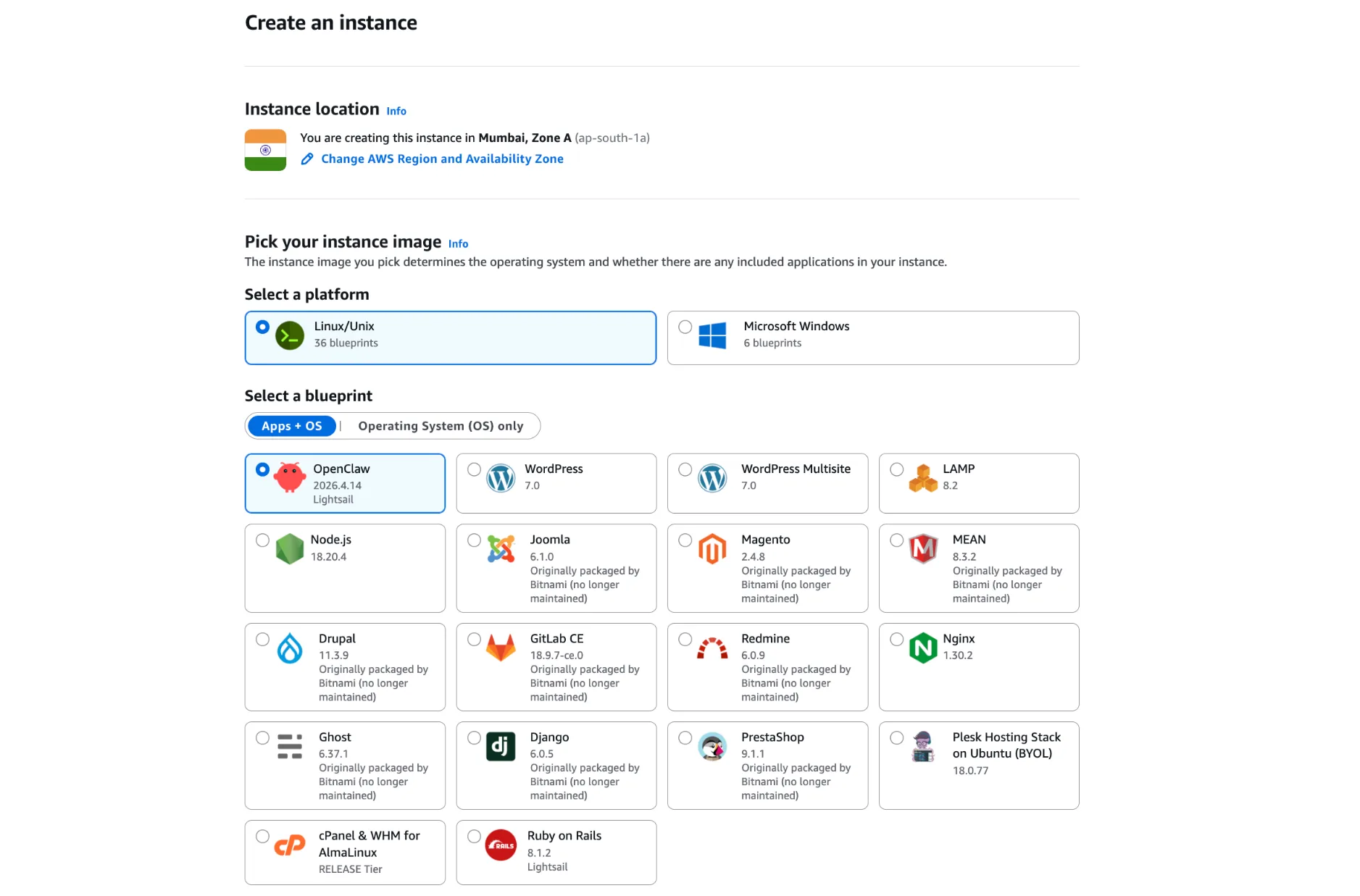The height and width of the screenshot is (896, 1360).
Task: Select the MEAN radio button
Action: [896, 540]
